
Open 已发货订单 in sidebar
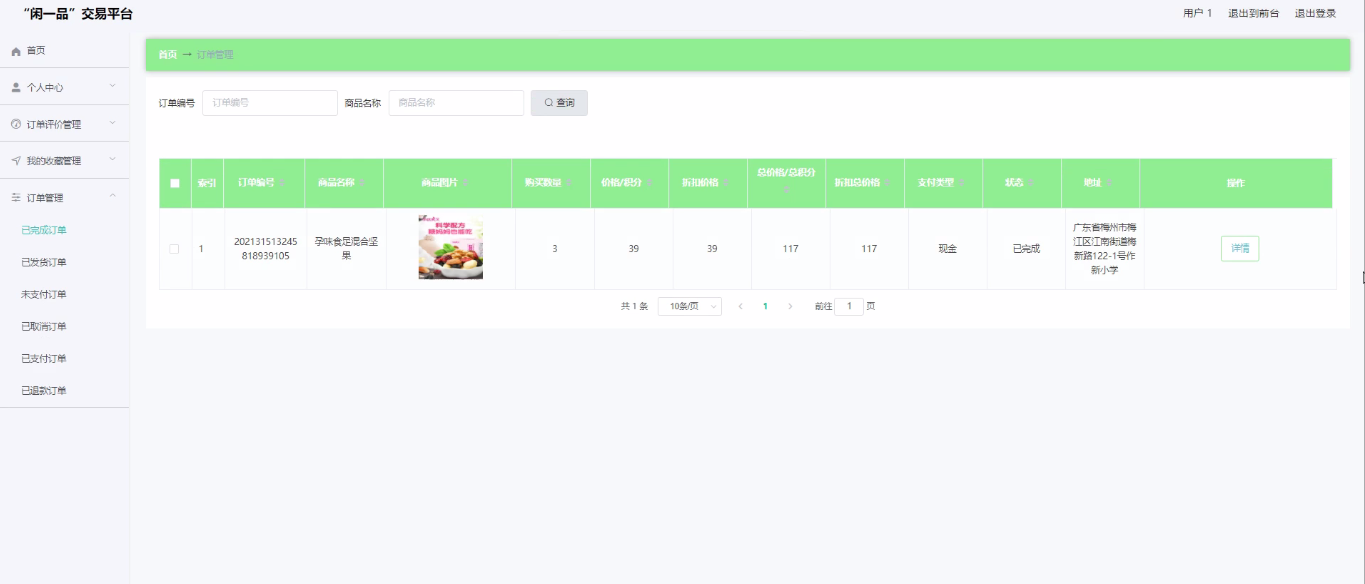[x=44, y=262]
